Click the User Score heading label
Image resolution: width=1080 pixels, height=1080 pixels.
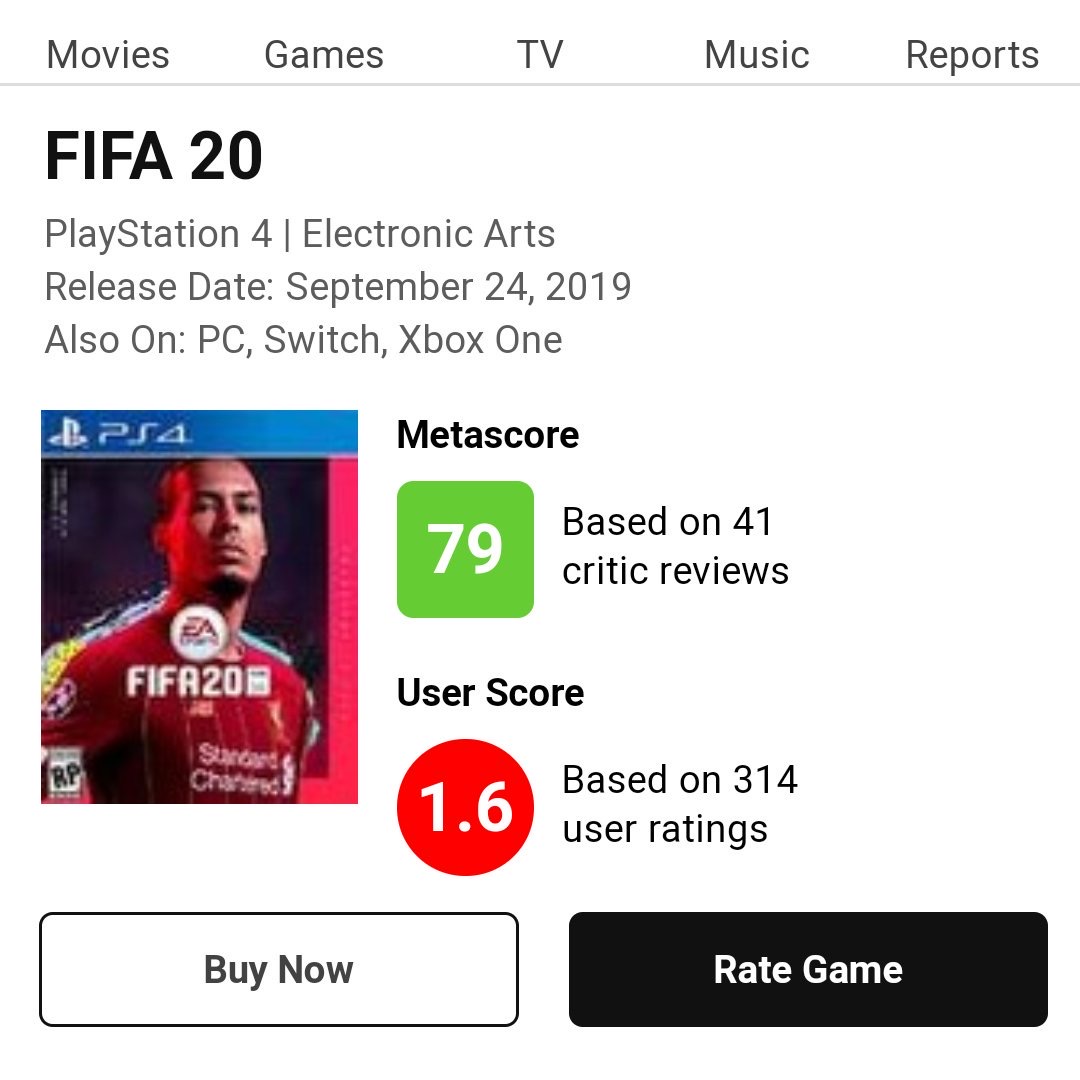(490, 693)
